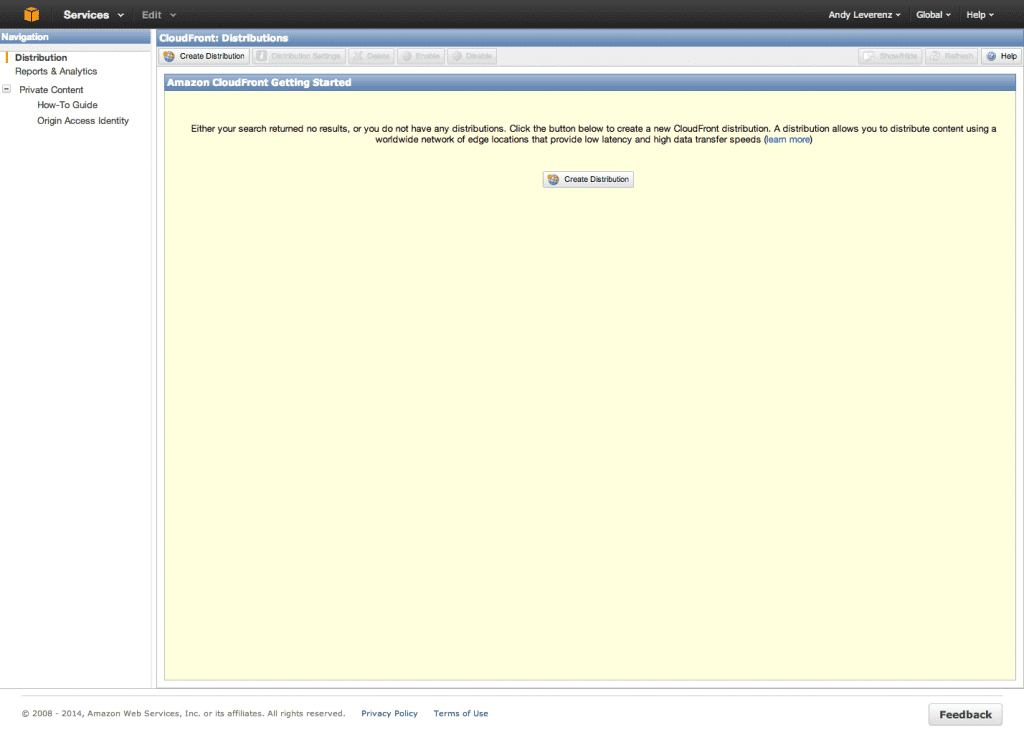Open Origin Access Identity in the sidebar
Image resolution: width=1024 pixels, height=732 pixels.
point(83,120)
